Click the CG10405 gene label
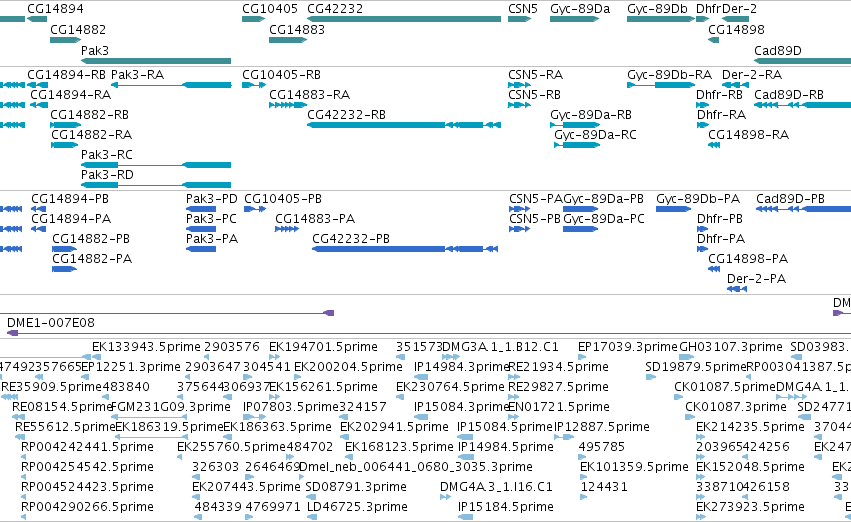 pos(270,9)
